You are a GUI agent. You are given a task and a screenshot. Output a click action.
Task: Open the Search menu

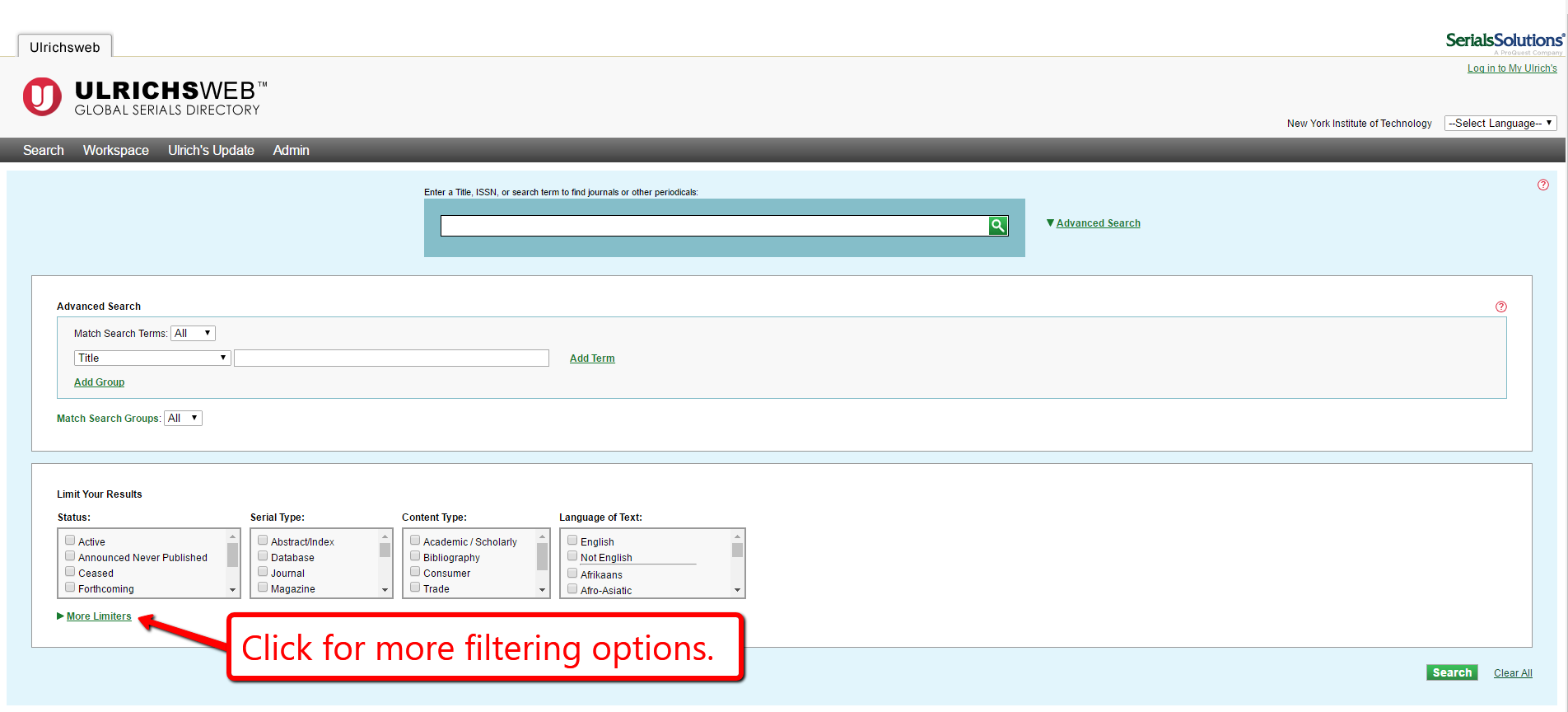coord(44,150)
